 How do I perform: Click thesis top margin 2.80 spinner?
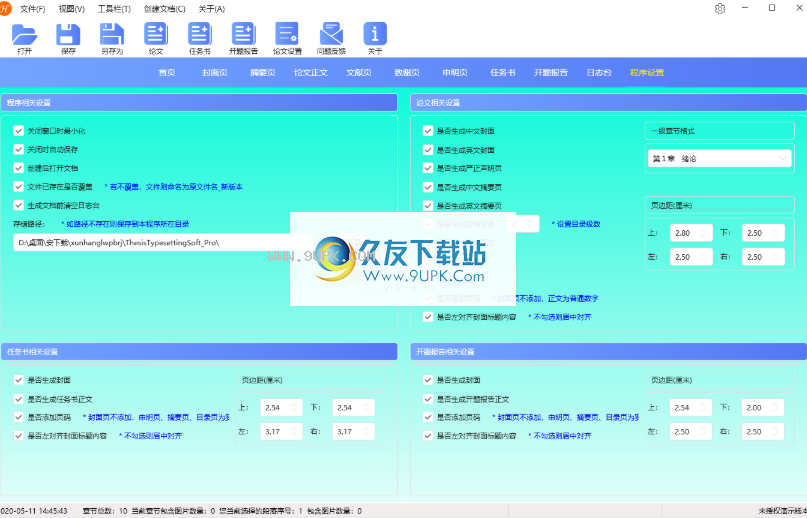click(x=691, y=233)
